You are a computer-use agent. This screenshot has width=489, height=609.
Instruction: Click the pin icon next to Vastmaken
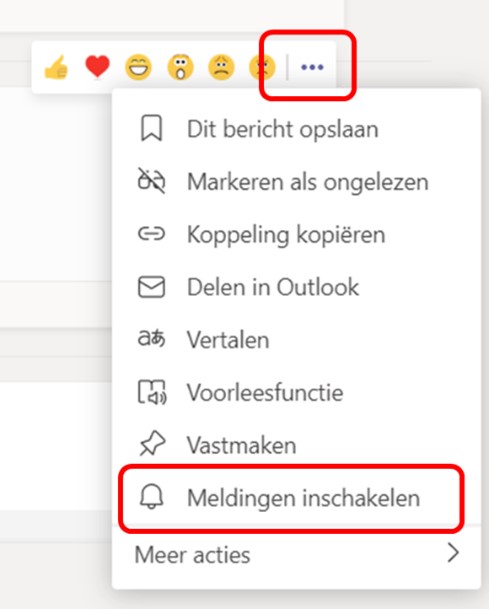coord(152,443)
